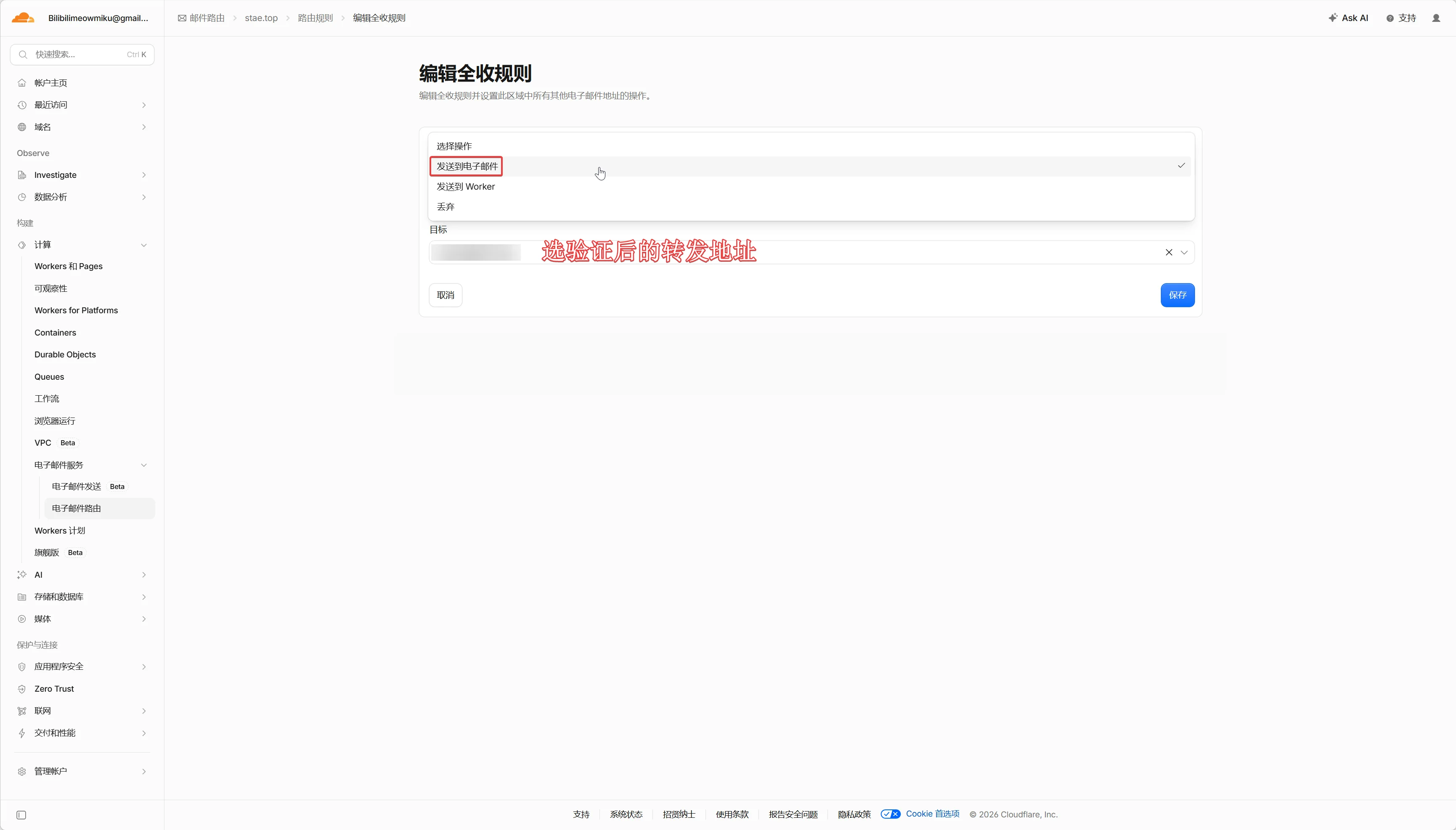The image size is (1456, 830).
Task: Click the search magnifier icon
Action: (23, 55)
